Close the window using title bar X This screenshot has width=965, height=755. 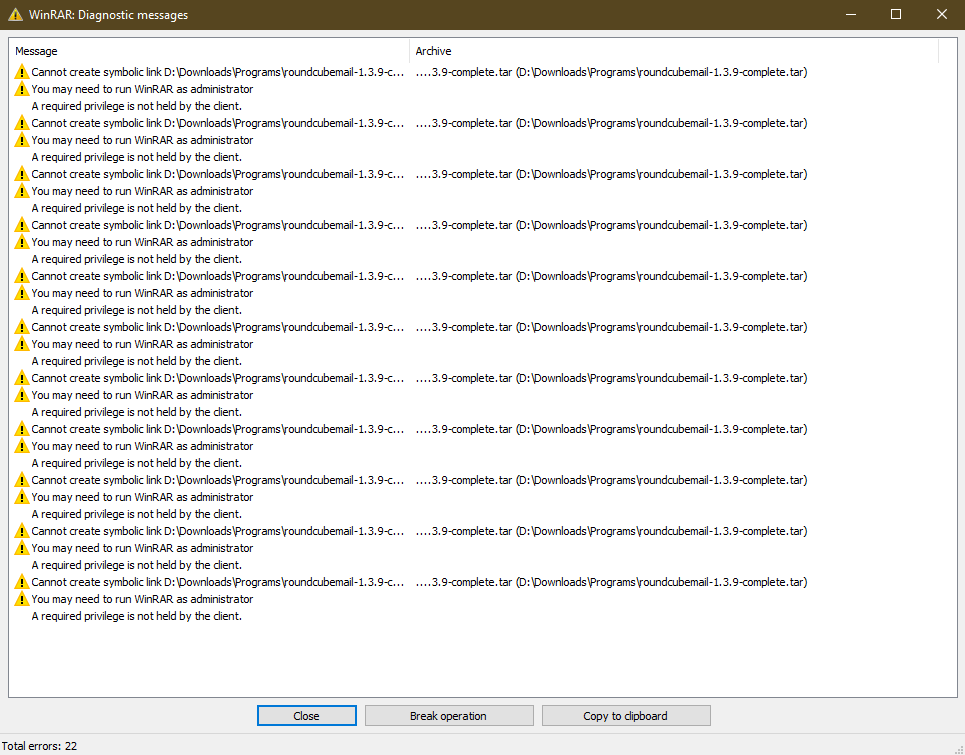[x=942, y=14]
